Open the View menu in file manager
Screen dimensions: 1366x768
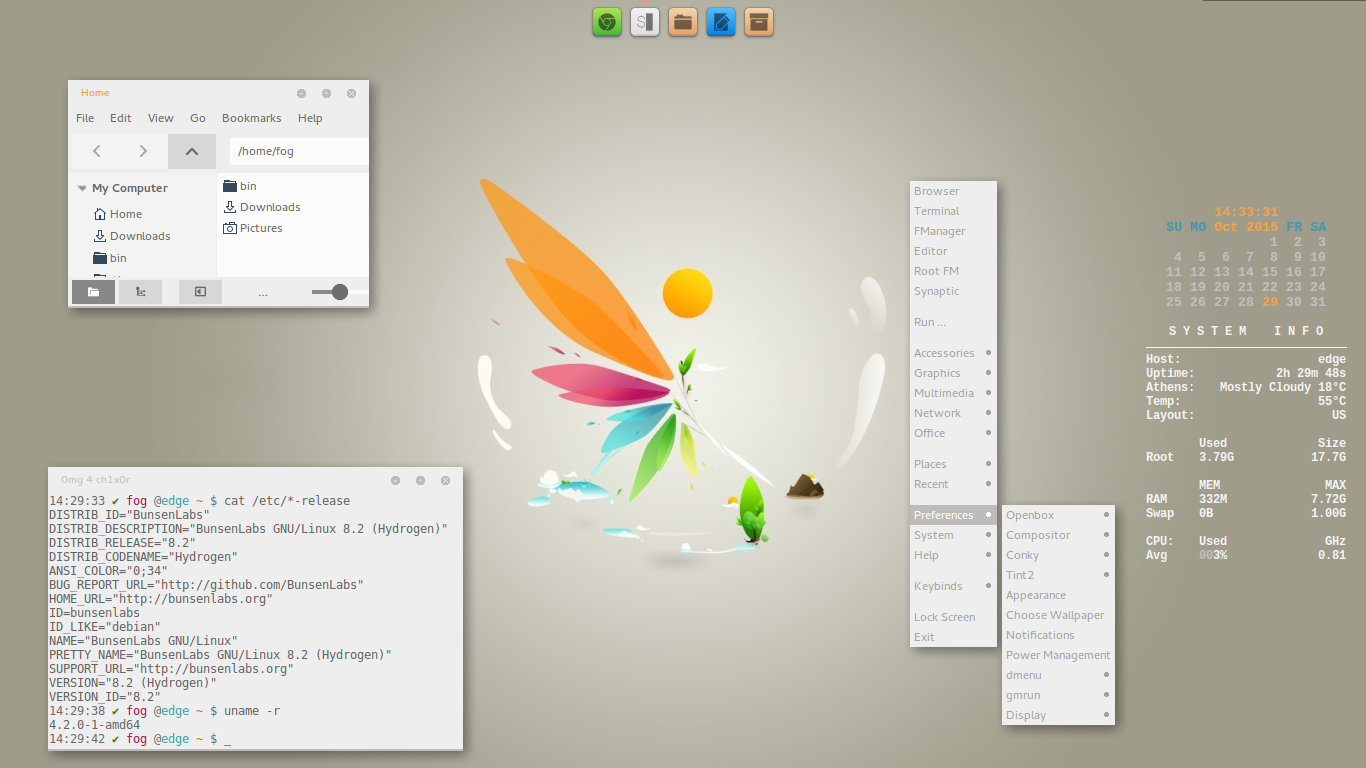click(x=161, y=118)
